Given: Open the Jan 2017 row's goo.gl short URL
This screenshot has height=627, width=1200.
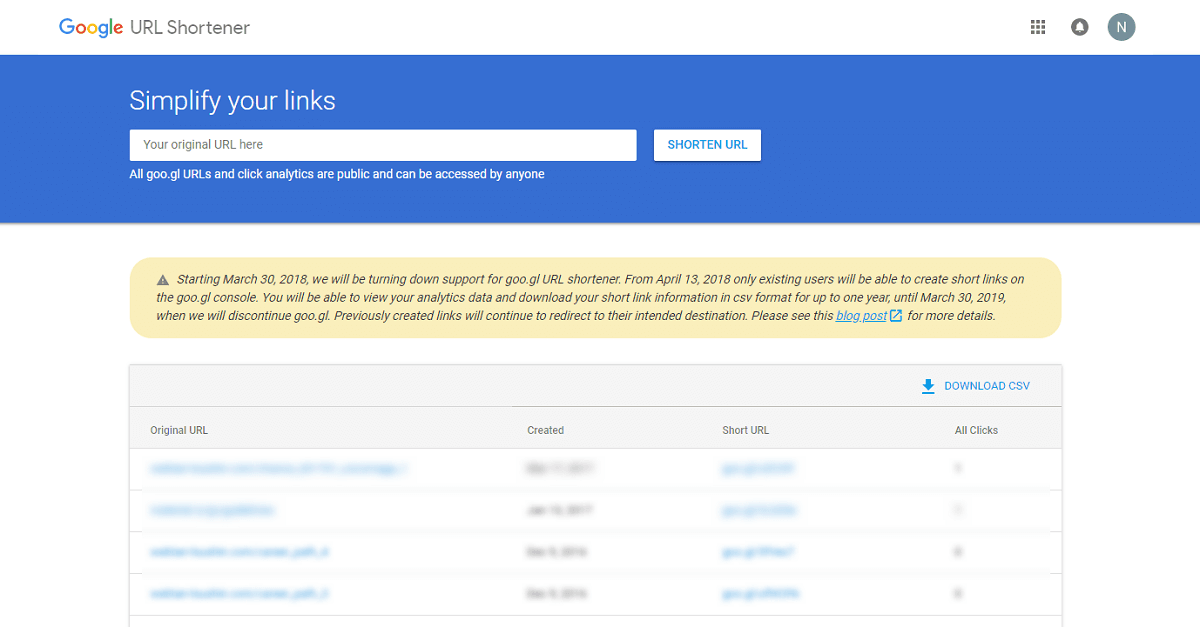Looking at the screenshot, I should coord(759,510).
